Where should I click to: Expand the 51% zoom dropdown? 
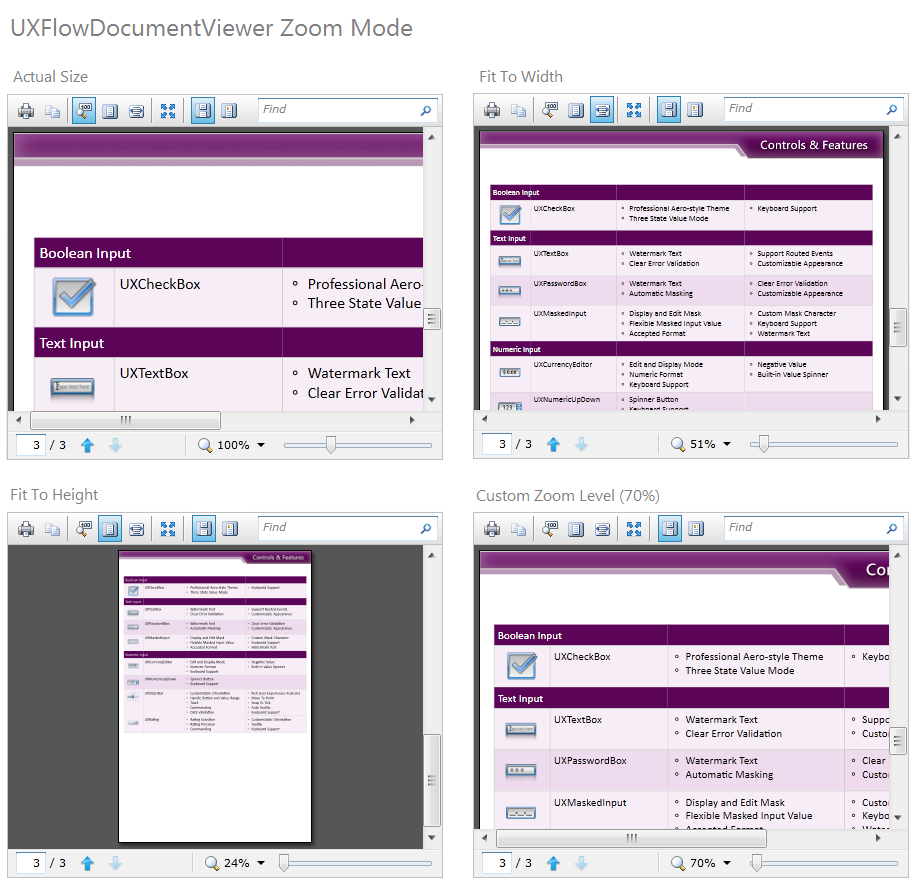click(x=727, y=444)
